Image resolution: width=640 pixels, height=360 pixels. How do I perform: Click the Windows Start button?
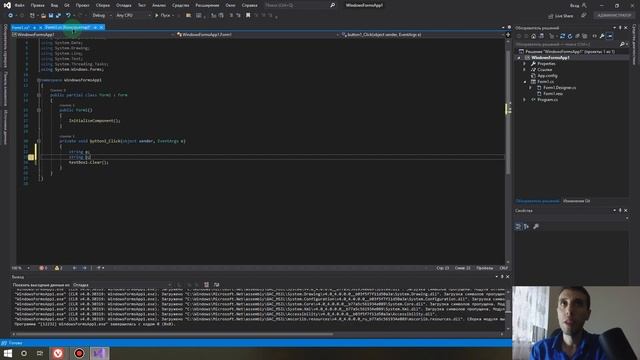click(8, 353)
